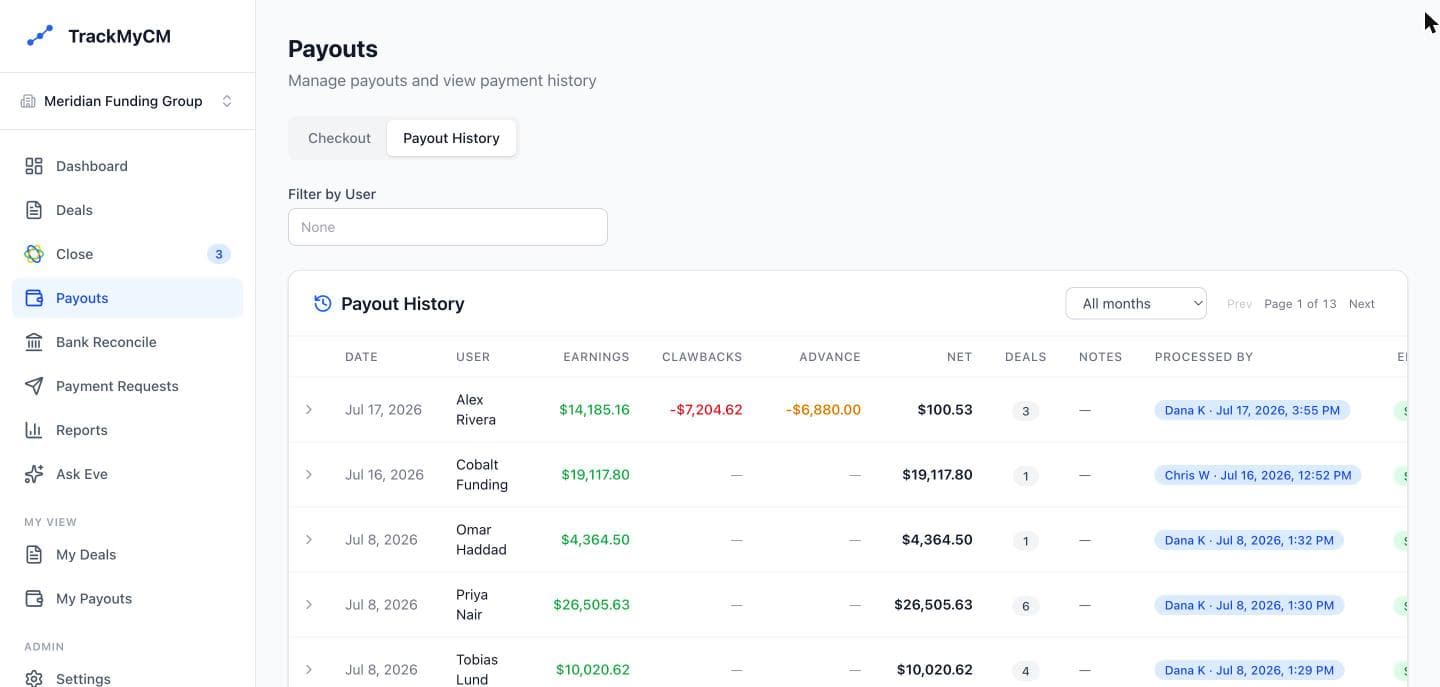Click Dana K · Jul 8, 1:30 PM badge
1440x687 pixels.
point(1249,605)
